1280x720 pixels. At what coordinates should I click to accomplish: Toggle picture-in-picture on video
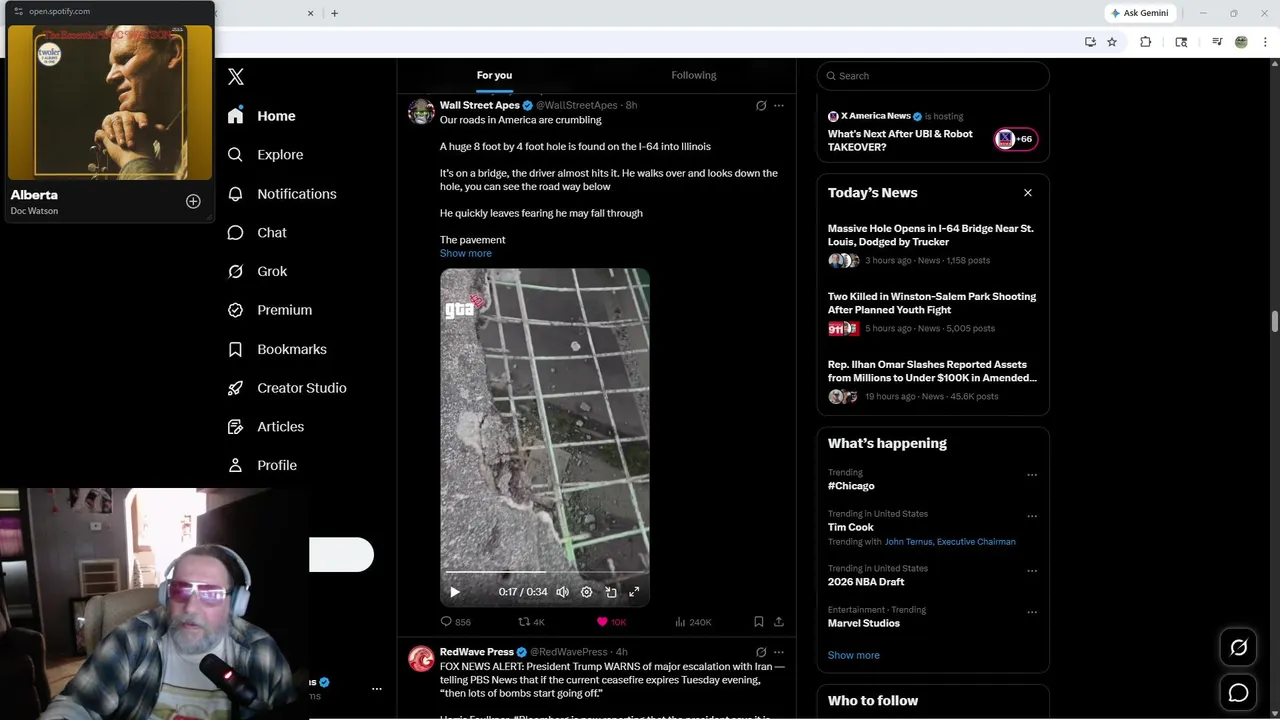click(611, 592)
